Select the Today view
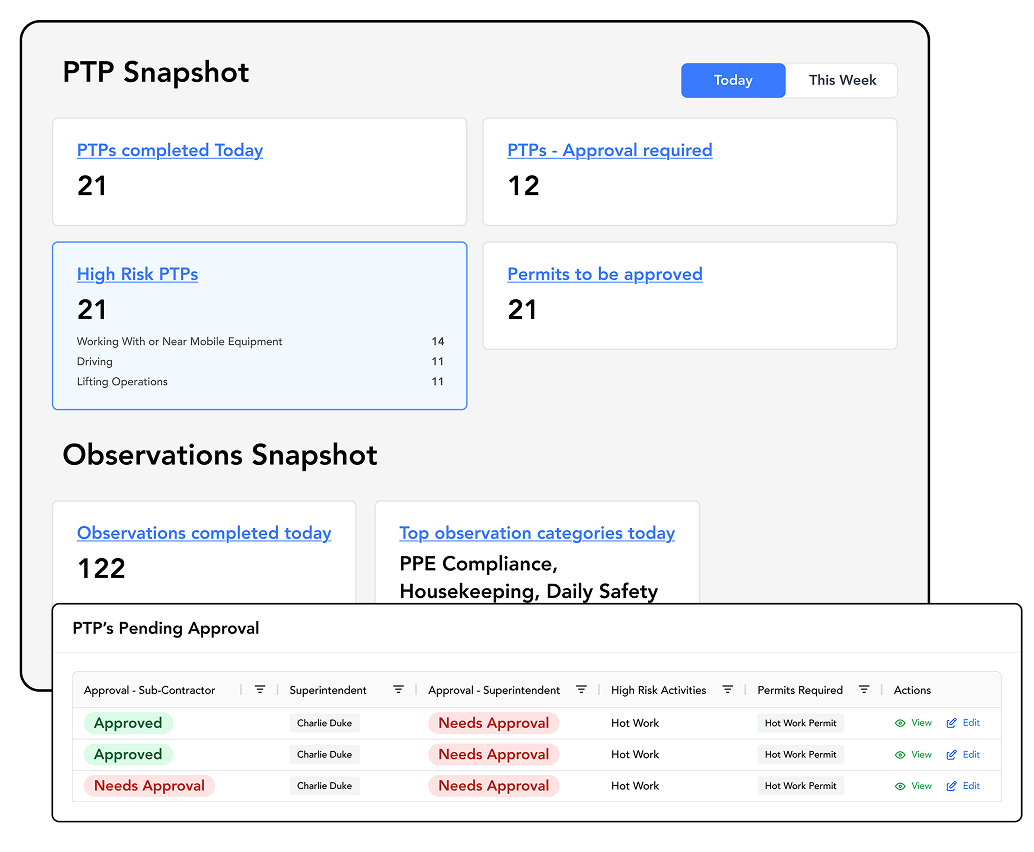1034x852 pixels. pyautogui.click(x=733, y=80)
